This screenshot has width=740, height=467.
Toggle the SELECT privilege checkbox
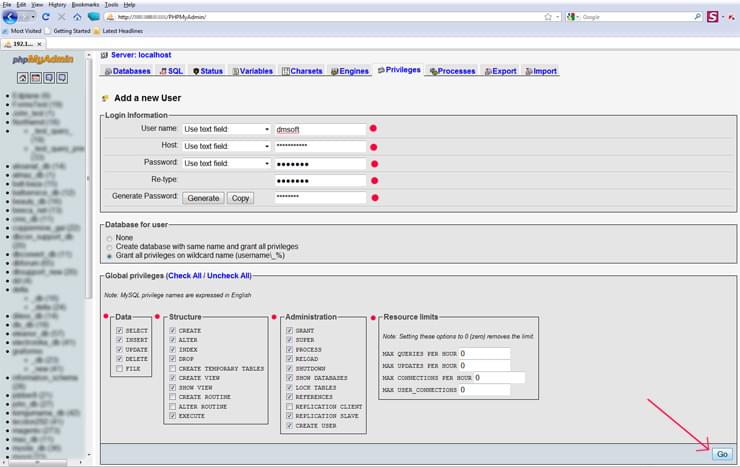coord(119,331)
